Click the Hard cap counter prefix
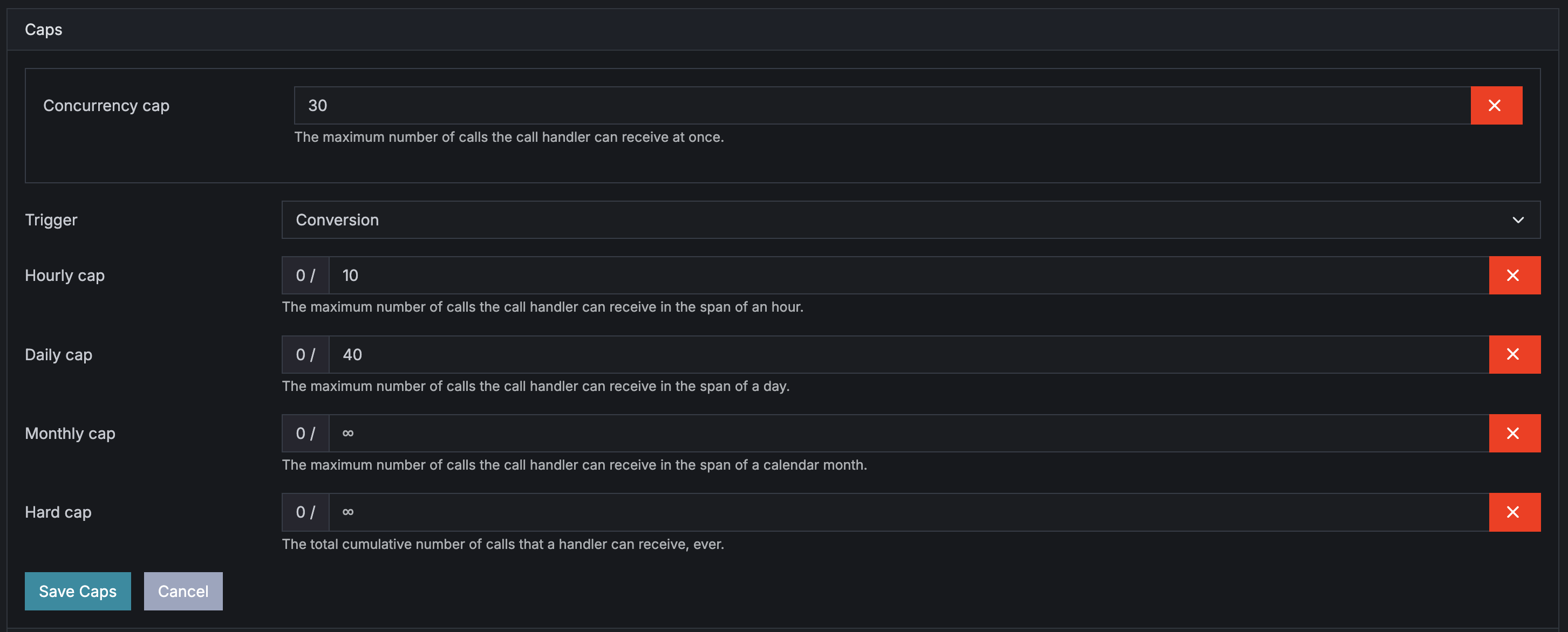Viewport: 1568px width, 632px height. coord(305,512)
